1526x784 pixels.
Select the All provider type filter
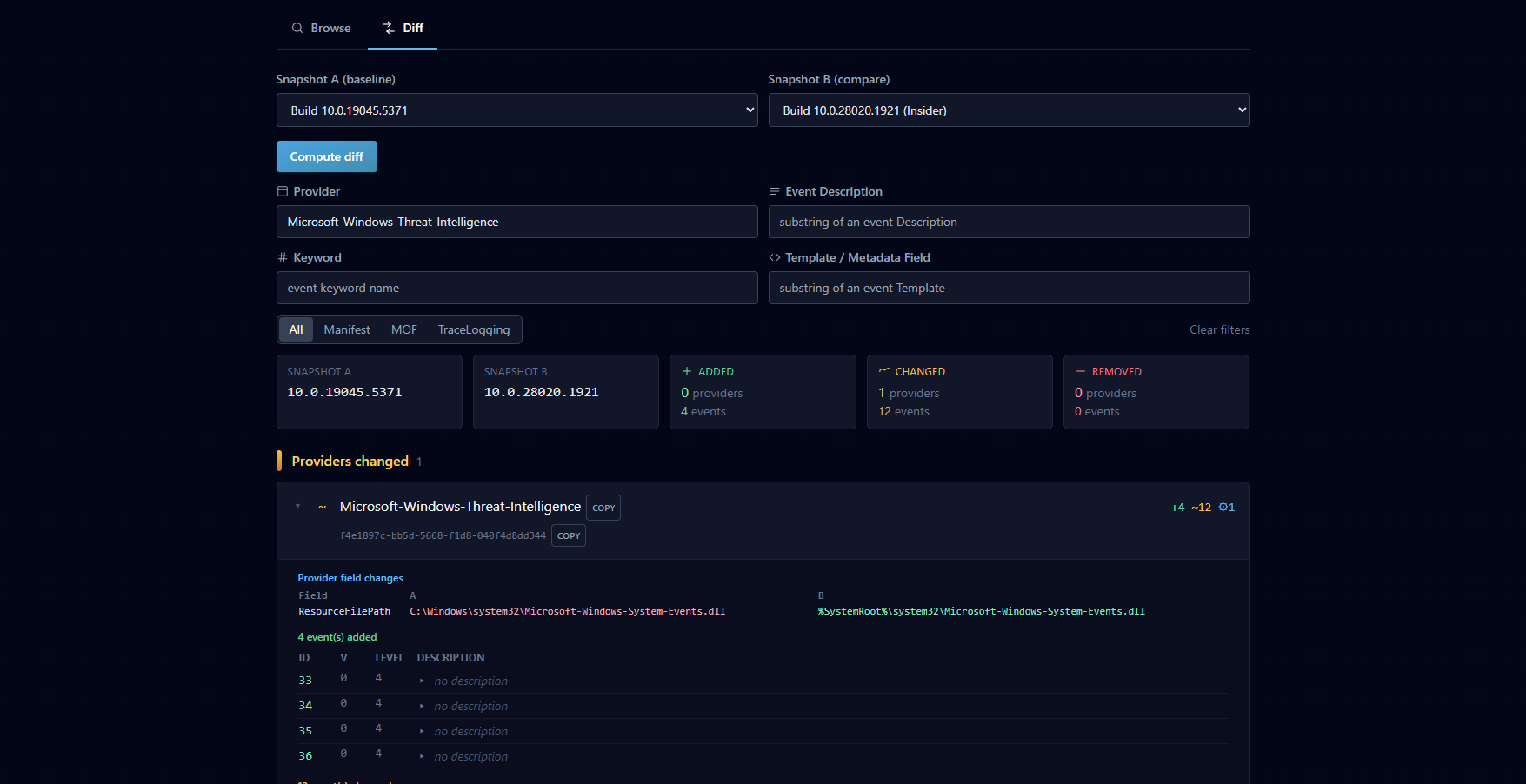tap(296, 329)
